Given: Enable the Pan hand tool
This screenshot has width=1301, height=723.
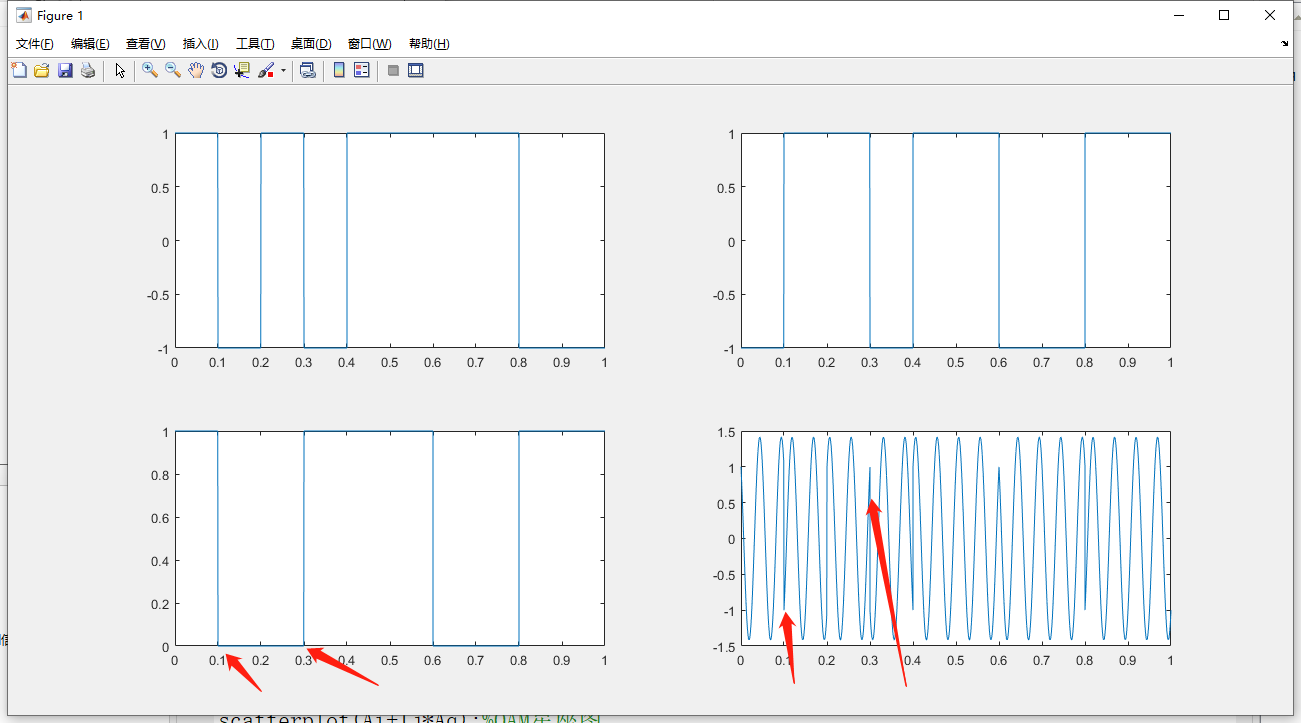Looking at the screenshot, I should (196, 70).
